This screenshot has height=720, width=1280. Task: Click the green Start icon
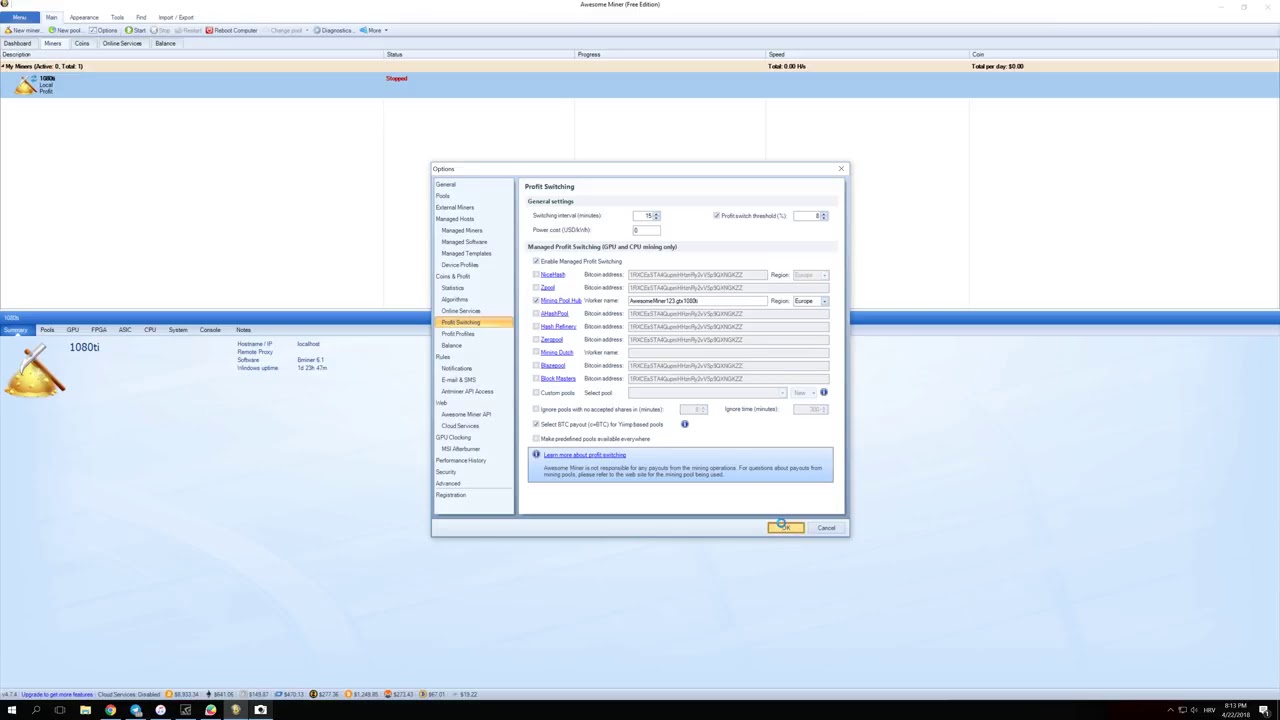[128, 30]
